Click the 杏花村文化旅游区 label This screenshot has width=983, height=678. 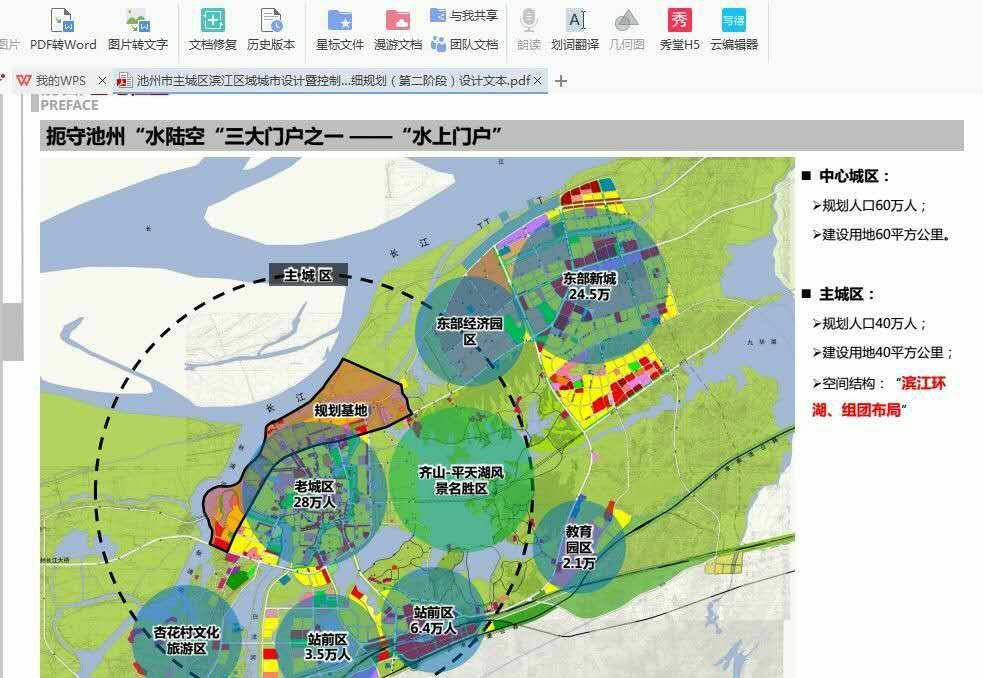[x=186, y=640]
